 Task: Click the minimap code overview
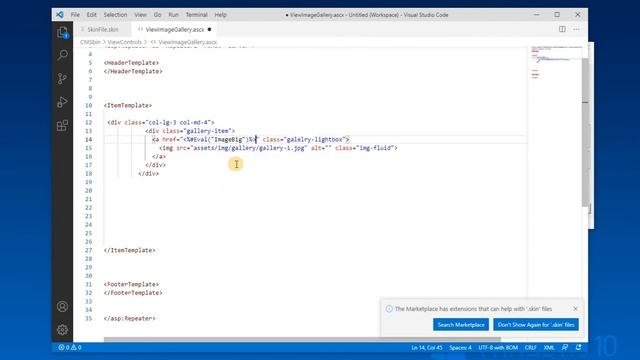[554, 62]
